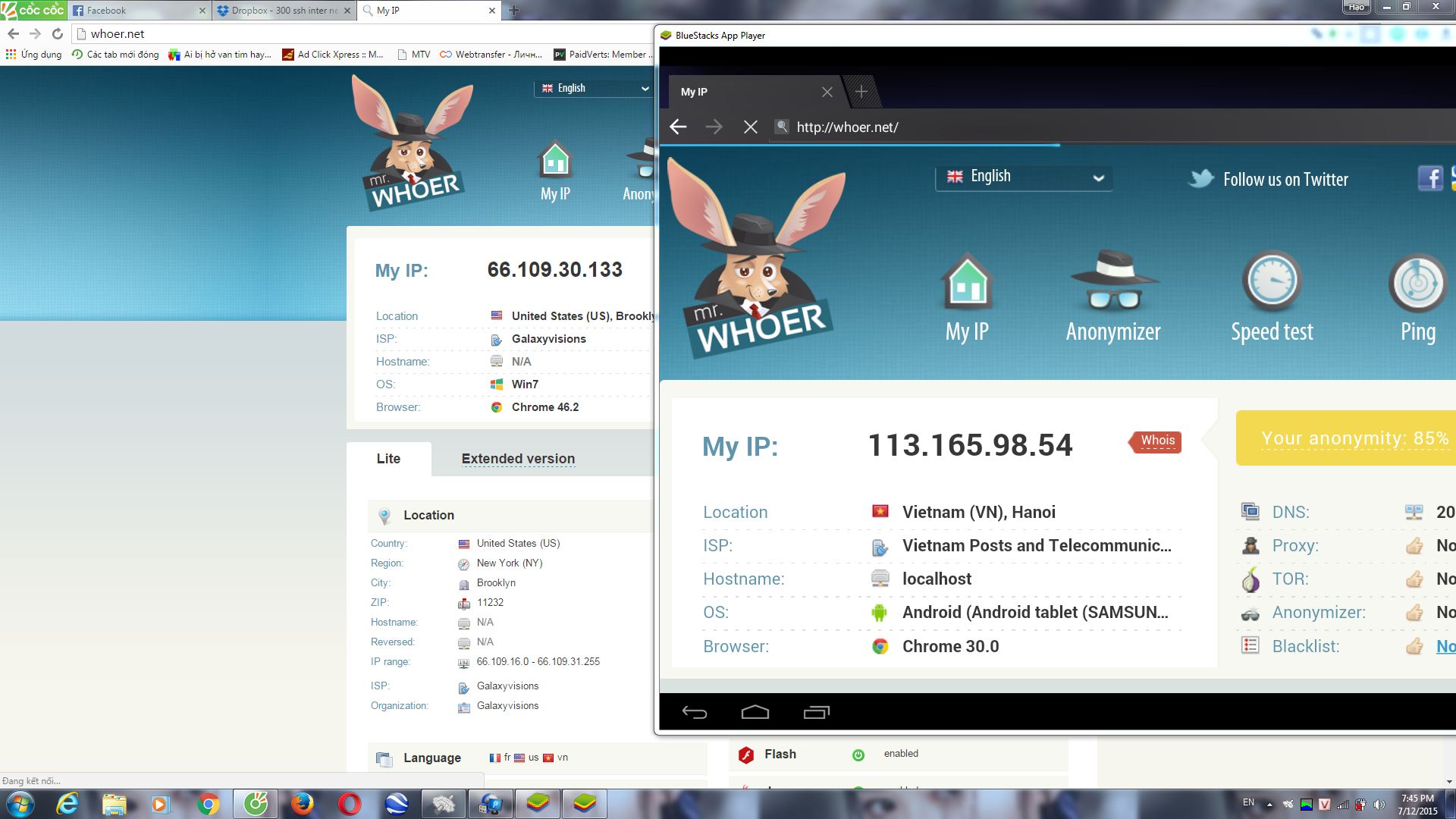Open Android recent apps button
This screenshot has height=819, width=1456.
[816, 712]
